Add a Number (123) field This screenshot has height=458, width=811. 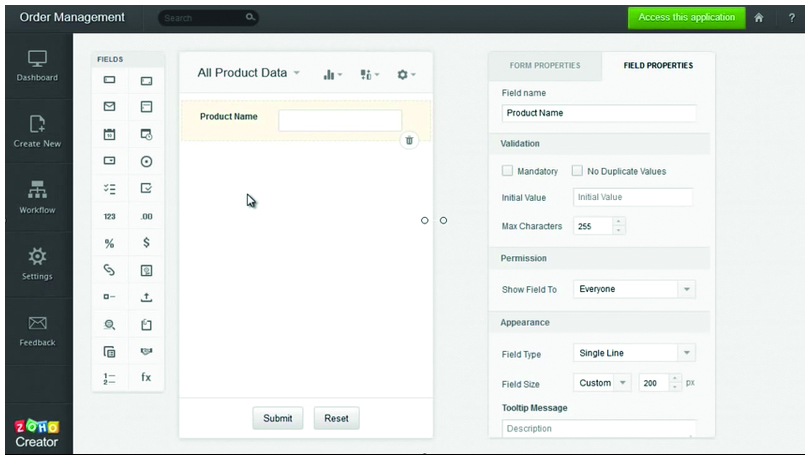[x=109, y=217]
